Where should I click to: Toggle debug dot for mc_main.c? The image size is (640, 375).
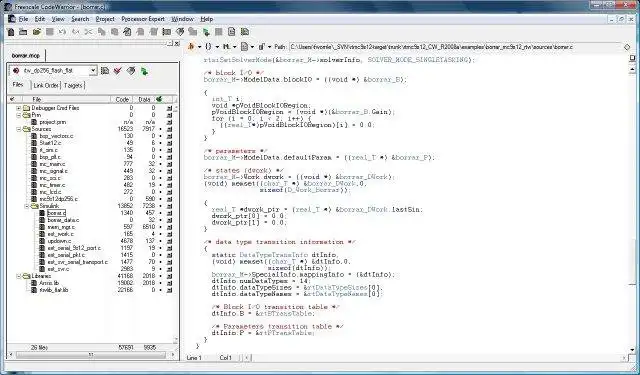(160, 164)
